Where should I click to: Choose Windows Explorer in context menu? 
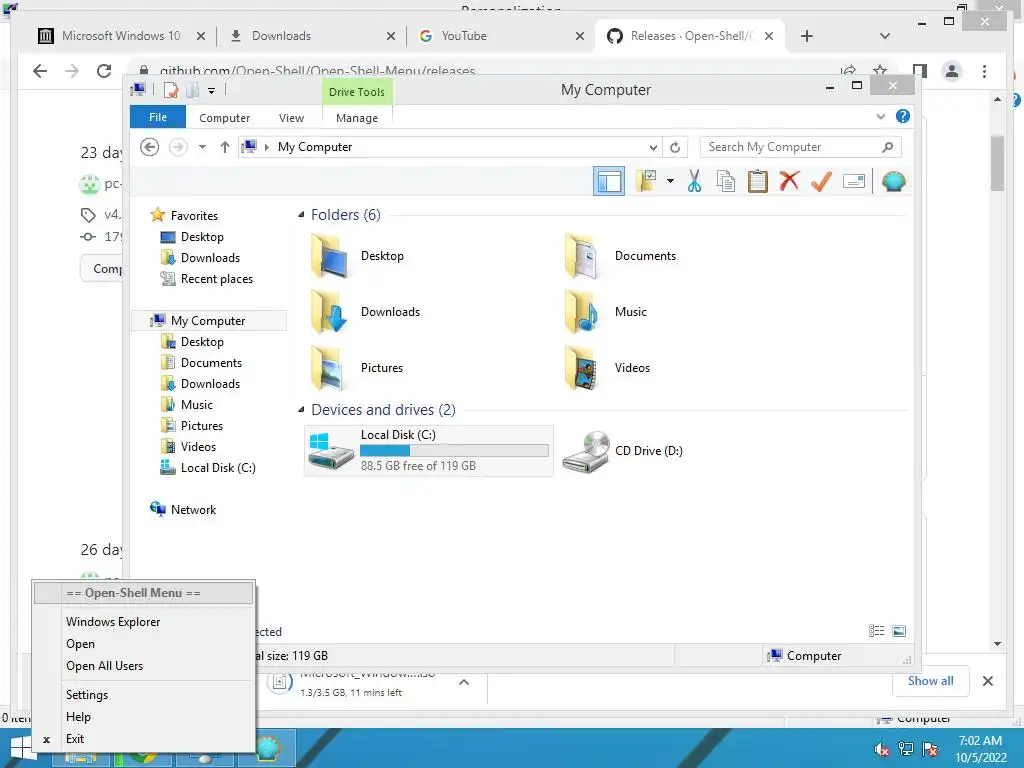point(144,622)
